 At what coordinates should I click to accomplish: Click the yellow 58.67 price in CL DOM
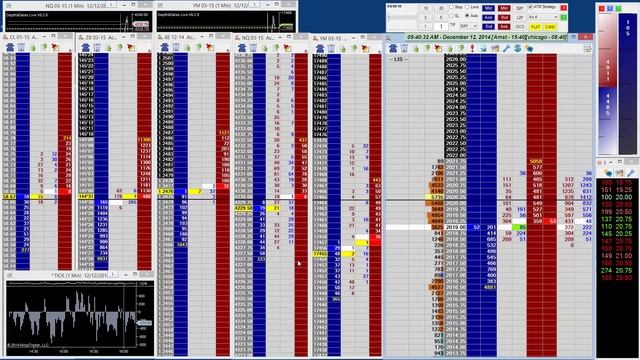(x=9, y=197)
